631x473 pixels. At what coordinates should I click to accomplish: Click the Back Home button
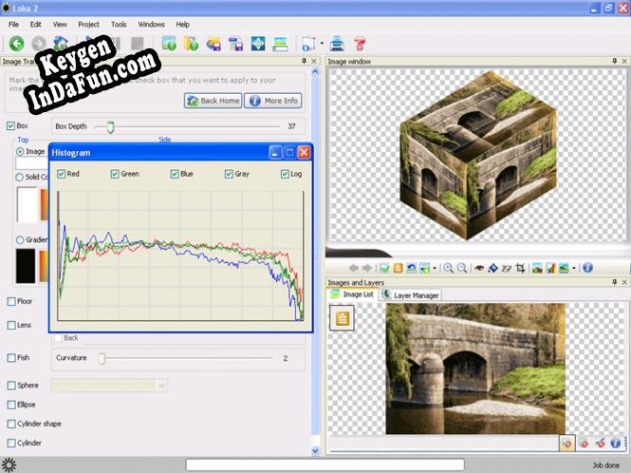pyautogui.click(x=213, y=101)
